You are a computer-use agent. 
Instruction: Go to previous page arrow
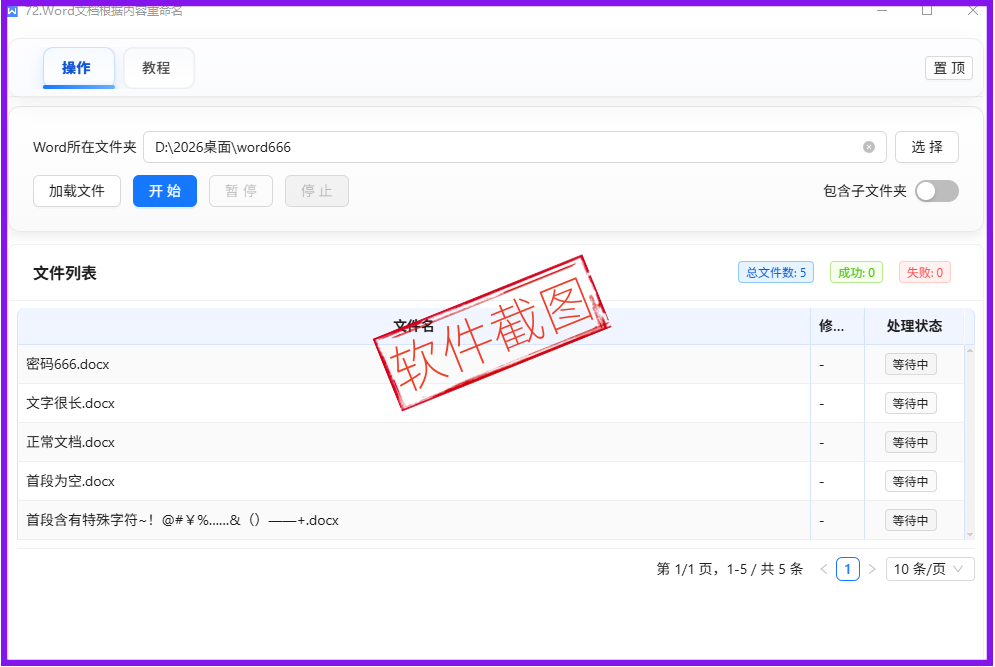(x=823, y=569)
